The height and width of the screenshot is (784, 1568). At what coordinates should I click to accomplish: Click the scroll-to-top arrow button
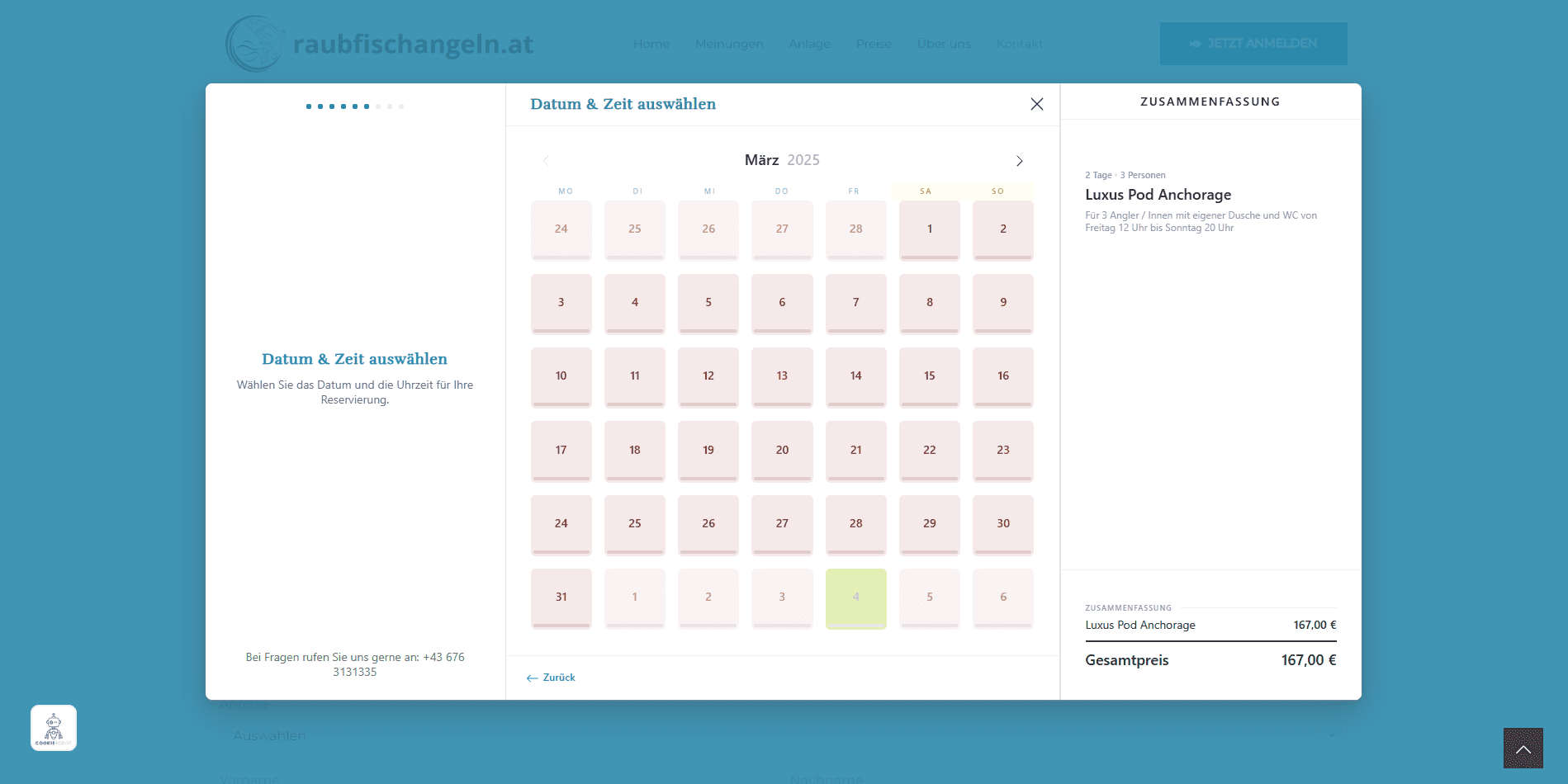point(1523,749)
